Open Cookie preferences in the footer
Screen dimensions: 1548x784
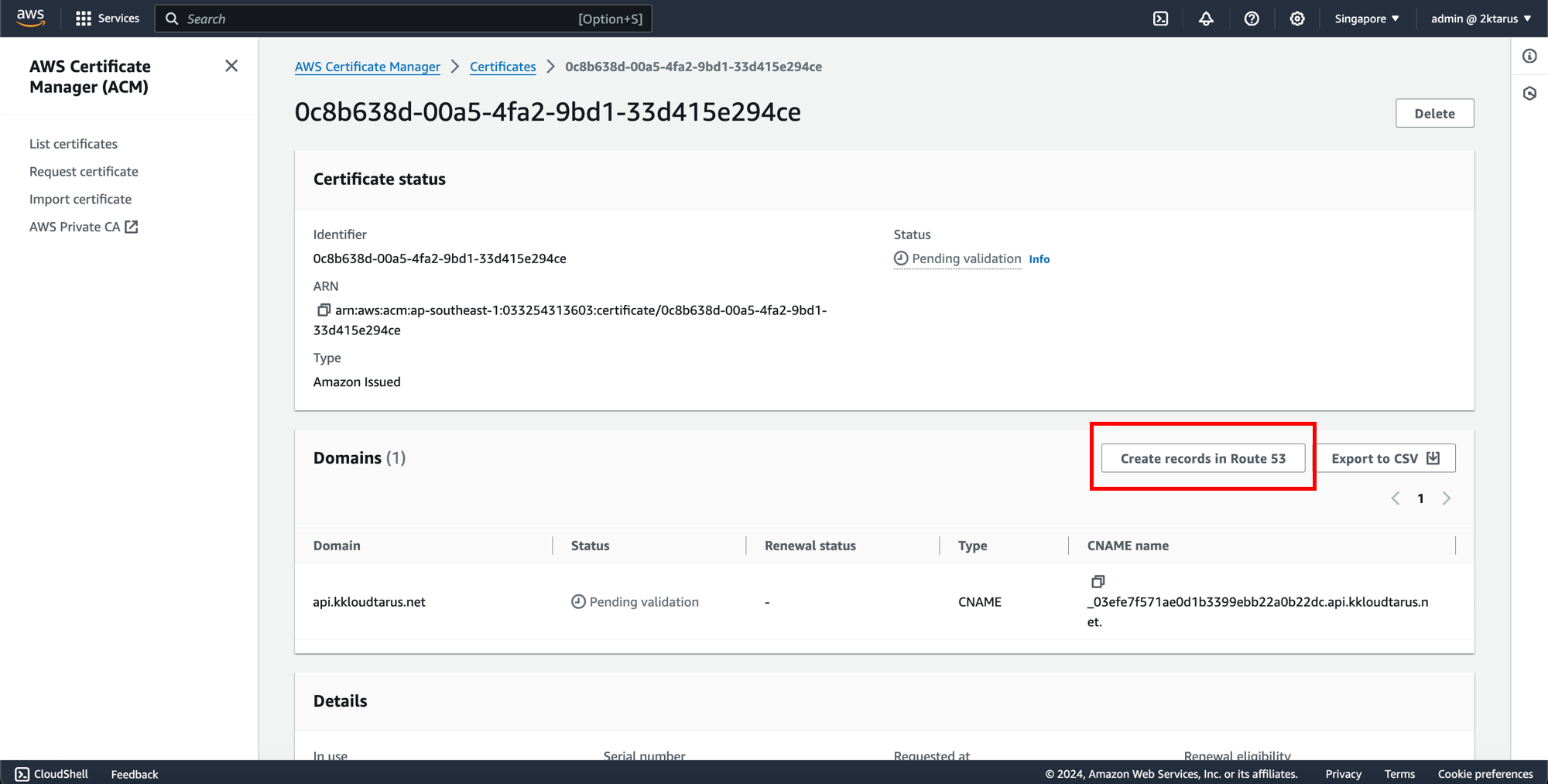point(1485,774)
